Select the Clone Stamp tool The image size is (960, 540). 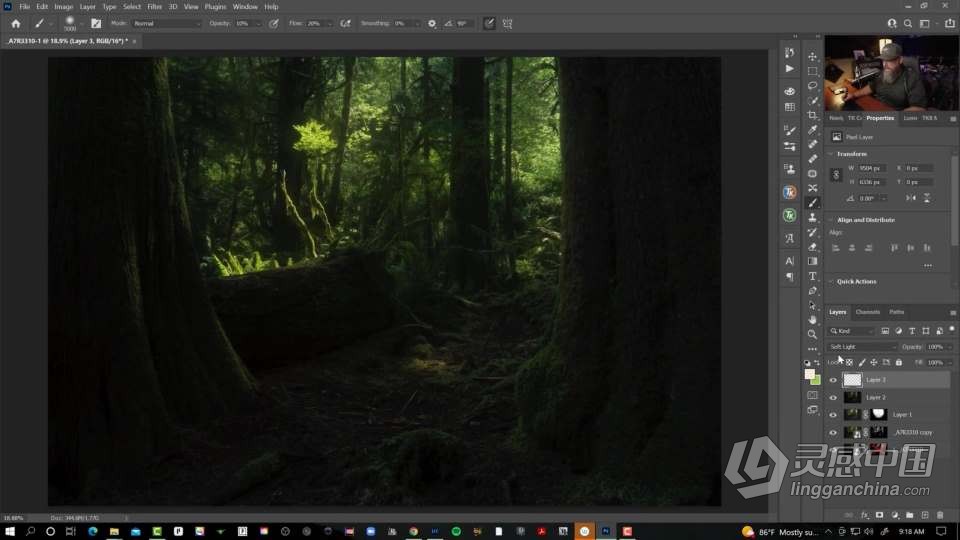[812, 217]
